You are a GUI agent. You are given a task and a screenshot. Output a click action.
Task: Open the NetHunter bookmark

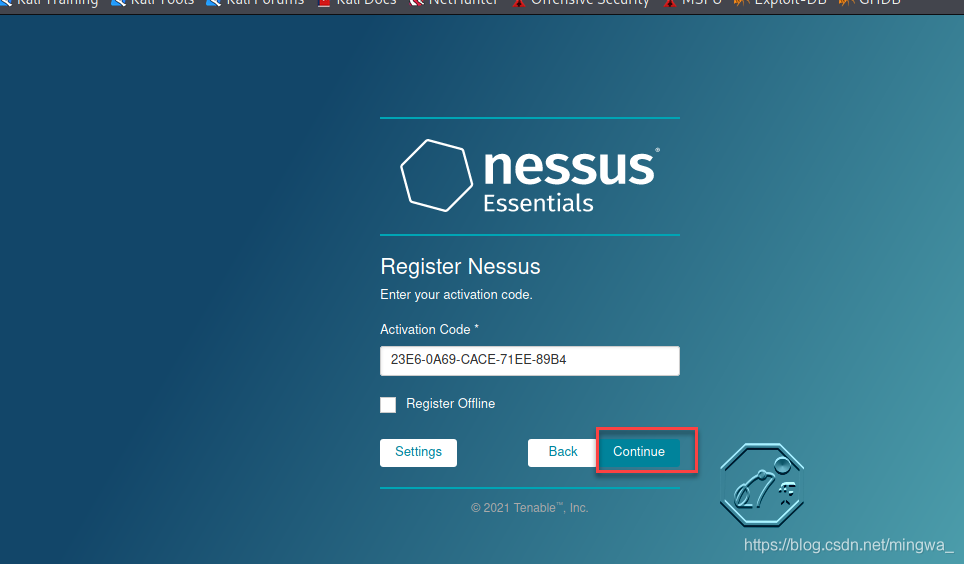tap(454, 3)
